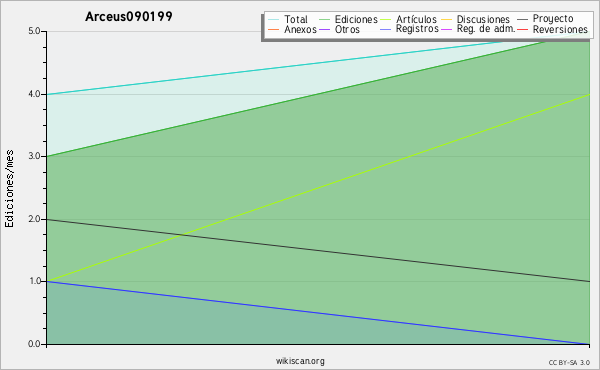This screenshot has height=370, width=600.
Task: Click the 5.0 y-axis tick label
Action: [x=34, y=31]
